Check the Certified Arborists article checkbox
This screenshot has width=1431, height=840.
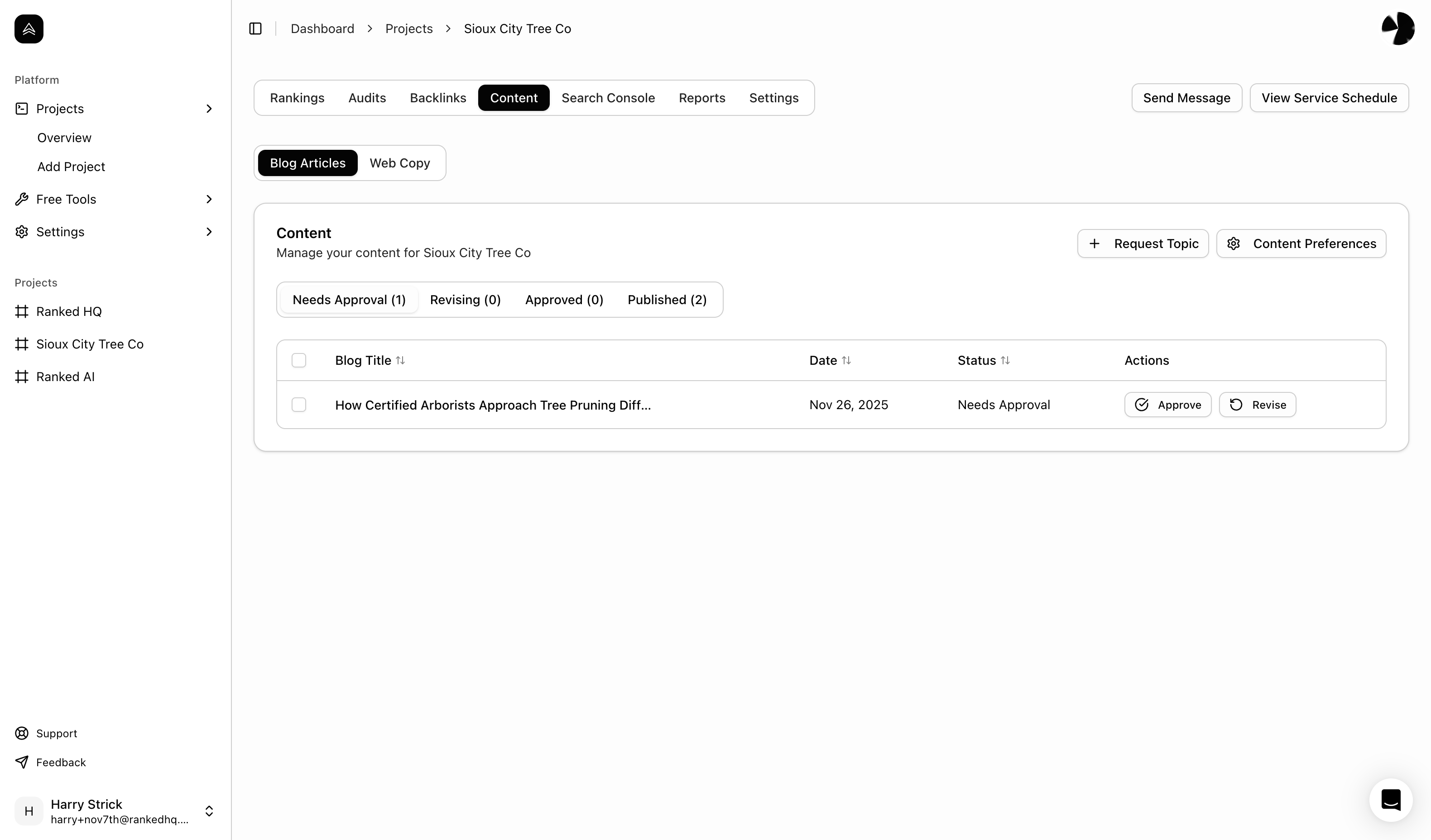[299, 405]
